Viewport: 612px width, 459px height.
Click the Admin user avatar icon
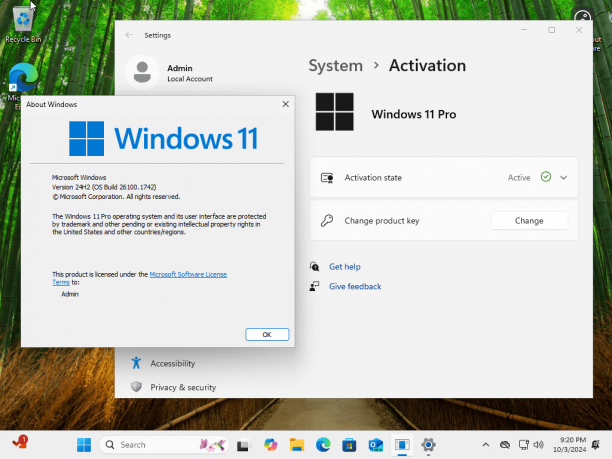point(142,73)
